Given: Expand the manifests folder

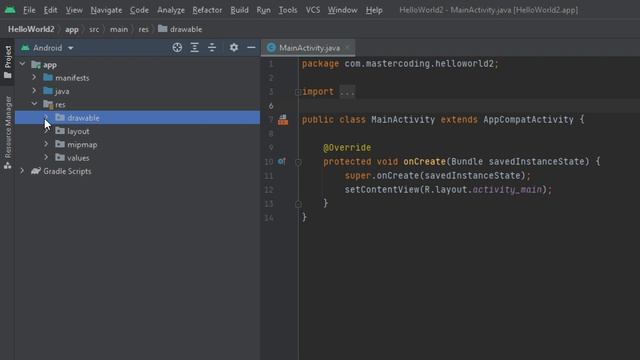Looking at the screenshot, I should tap(34, 77).
